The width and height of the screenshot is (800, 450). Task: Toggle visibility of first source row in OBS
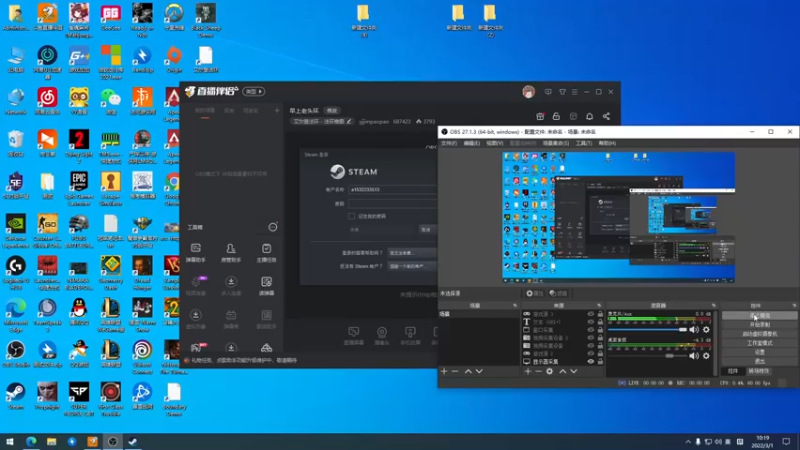click(x=591, y=314)
